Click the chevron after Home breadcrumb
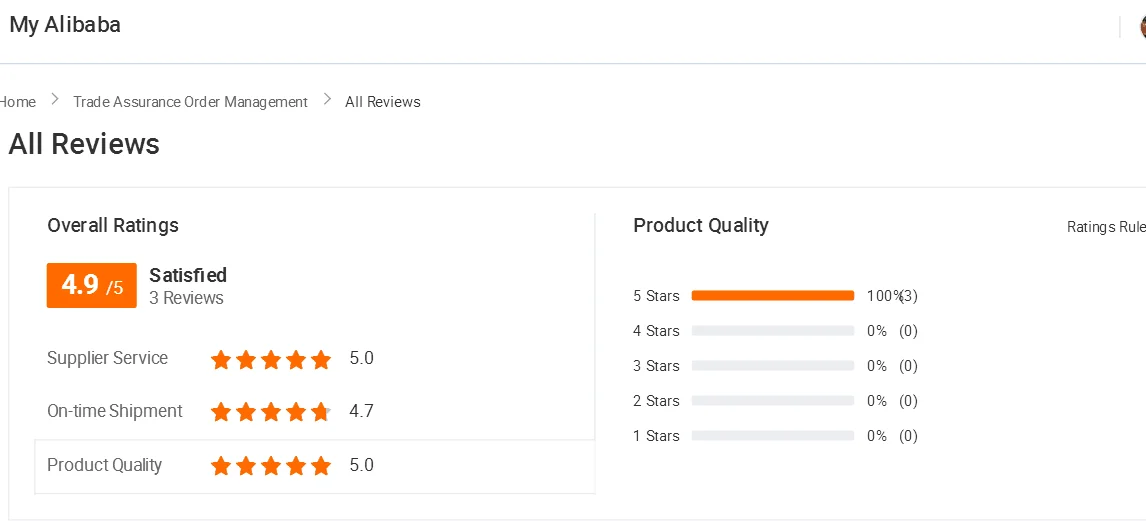This screenshot has width=1146, height=521. click(x=55, y=101)
